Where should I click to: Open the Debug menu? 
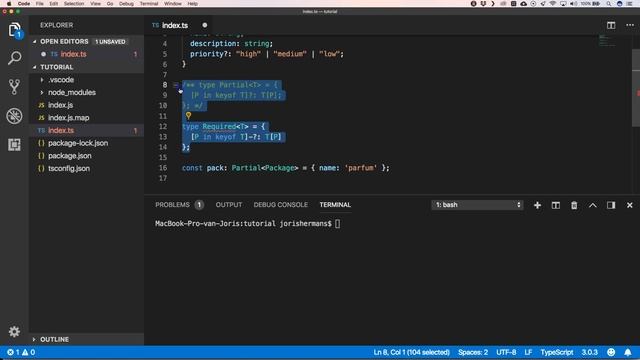point(126,4)
